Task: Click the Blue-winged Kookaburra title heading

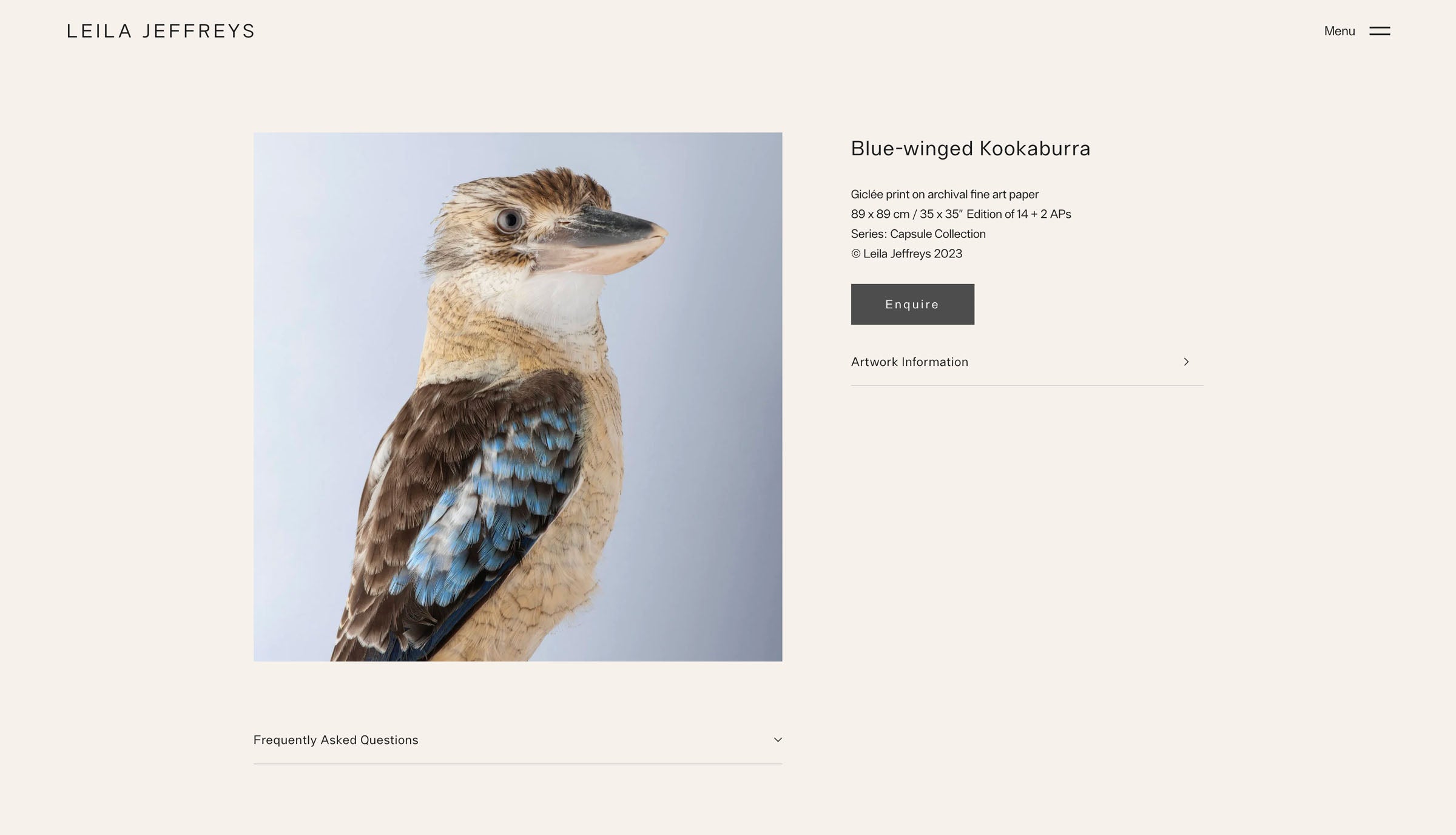Action: [971, 149]
